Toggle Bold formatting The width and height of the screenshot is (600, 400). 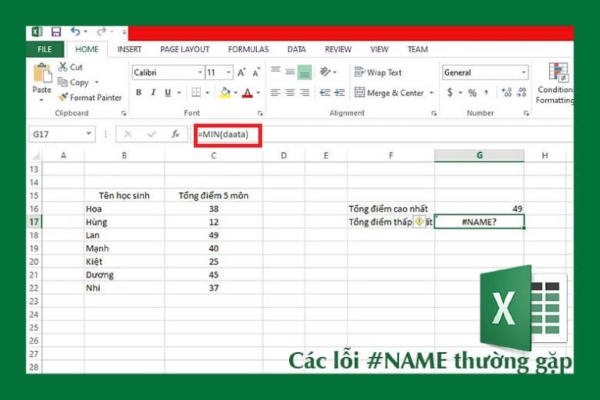click(139, 93)
